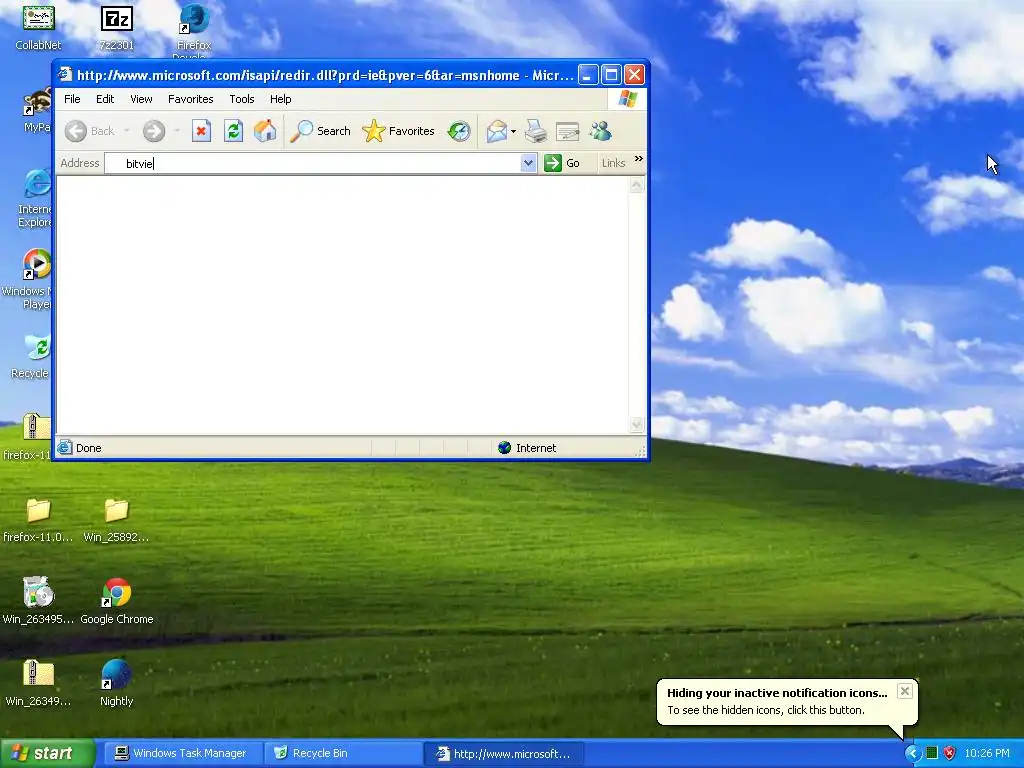Click the Windows flag throbber logo
This screenshot has width=1024, height=768.
[628, 99]
